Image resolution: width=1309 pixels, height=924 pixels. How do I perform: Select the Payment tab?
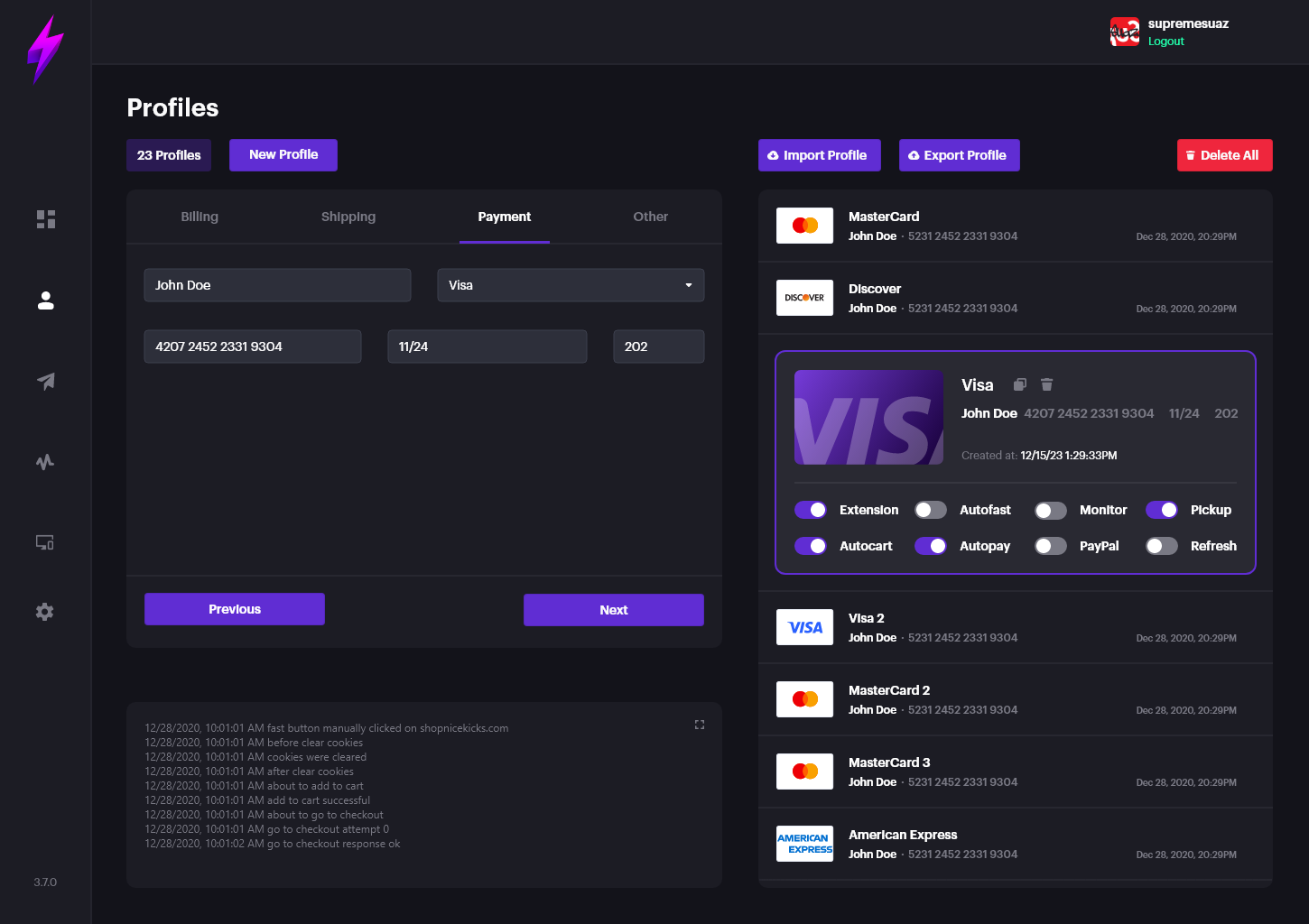505,217
